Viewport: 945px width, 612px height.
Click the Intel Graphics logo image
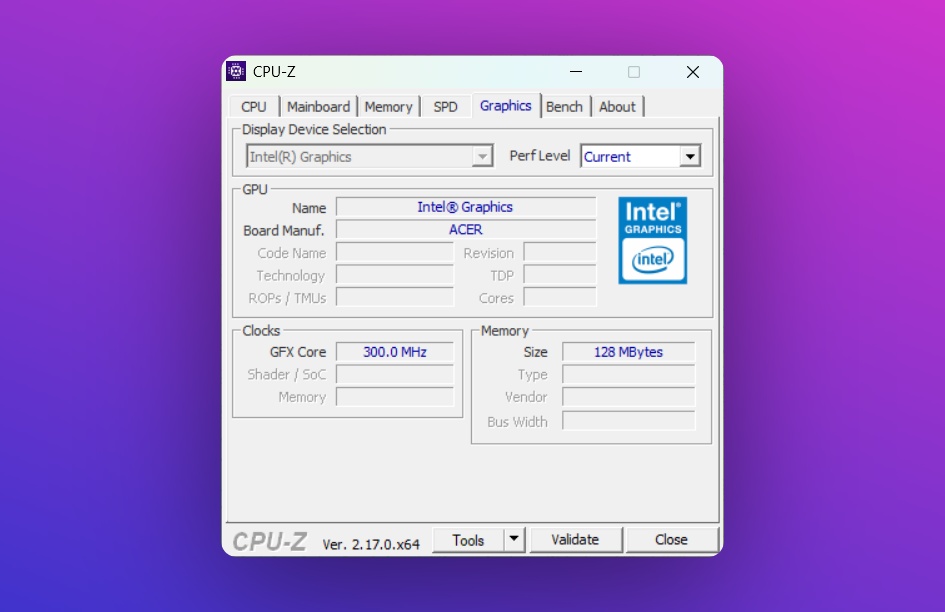click(x=652, y=240)
